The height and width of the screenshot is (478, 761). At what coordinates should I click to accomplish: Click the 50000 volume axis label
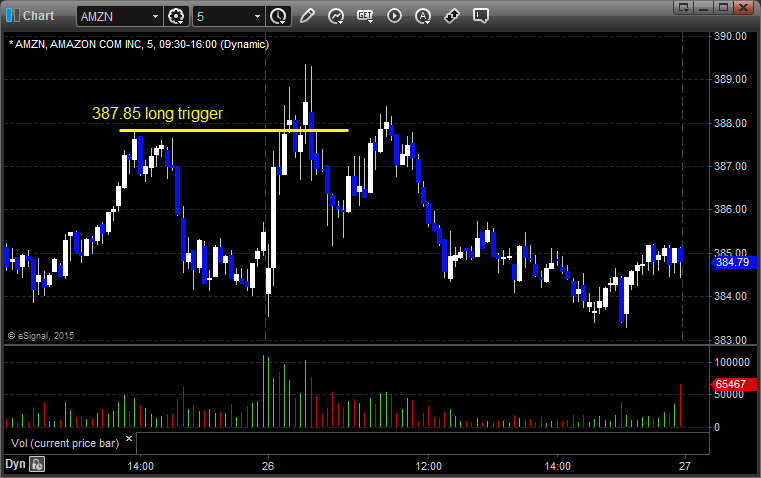tap(729, 395)
